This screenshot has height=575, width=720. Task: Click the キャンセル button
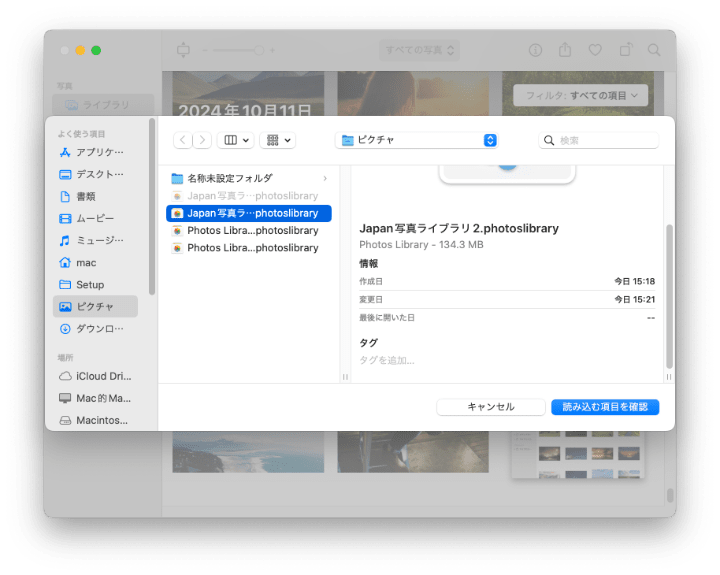(490, 407)
